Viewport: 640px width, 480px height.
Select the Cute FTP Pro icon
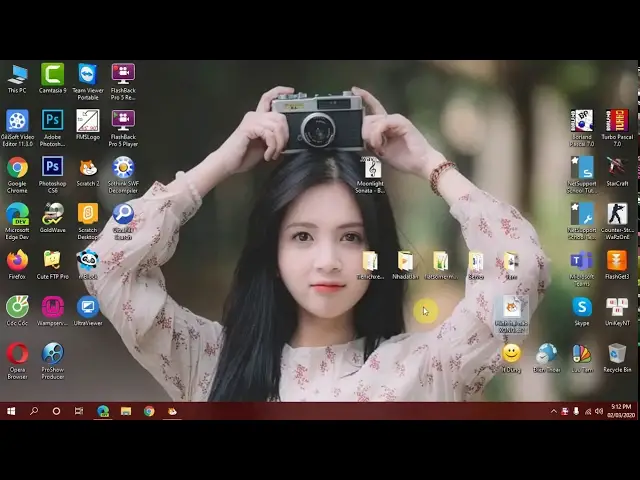pos(52,265)
